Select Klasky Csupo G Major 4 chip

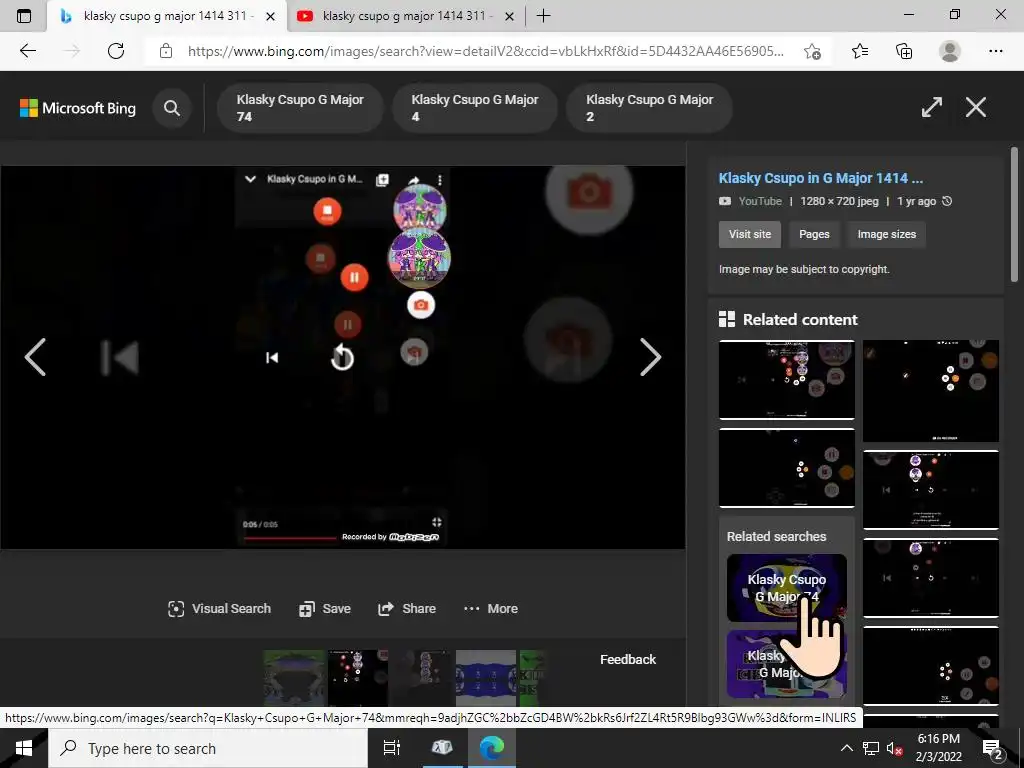coord(475,108)
